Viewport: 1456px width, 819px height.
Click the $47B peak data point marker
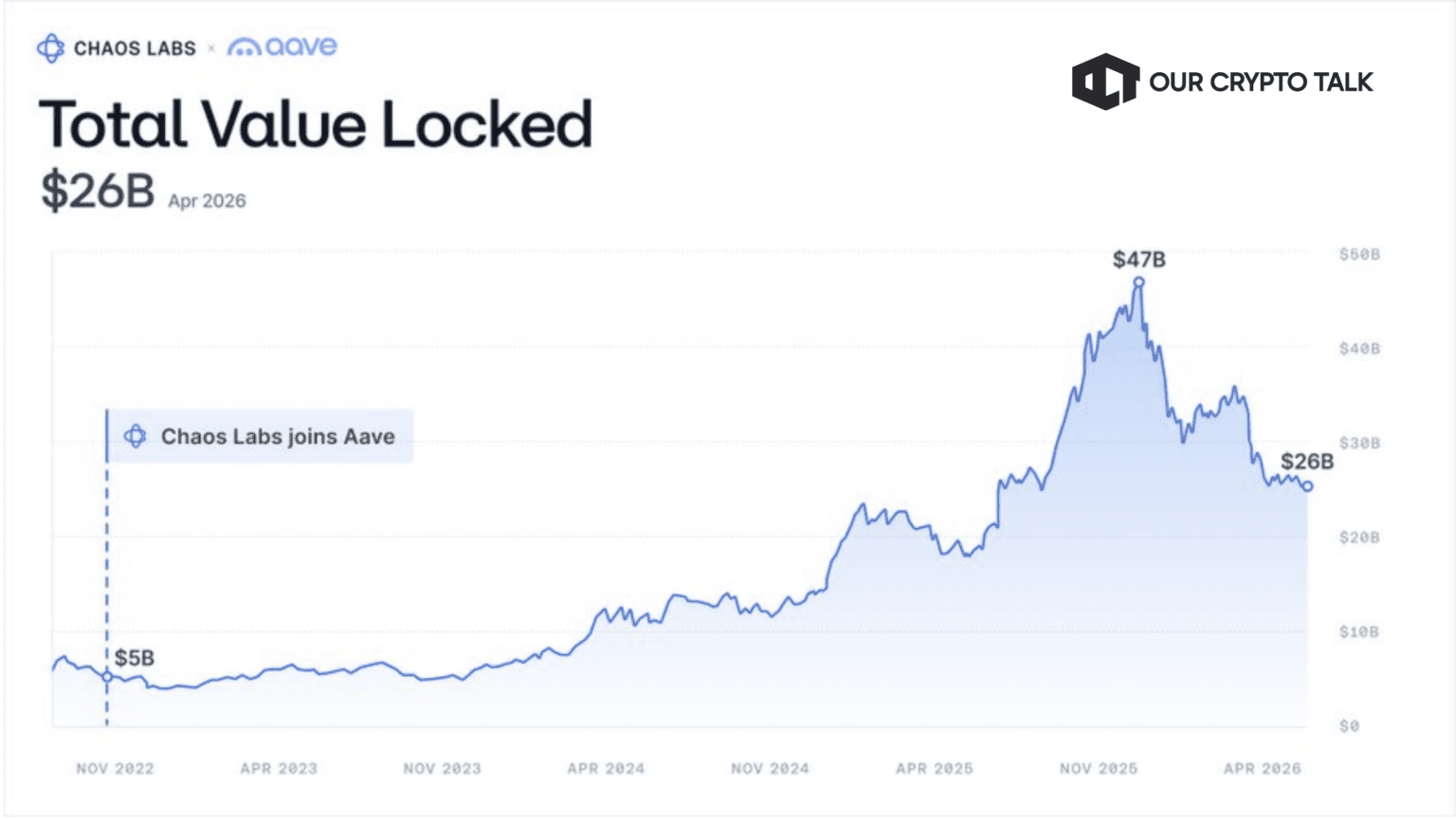[x=1138, y=282]
